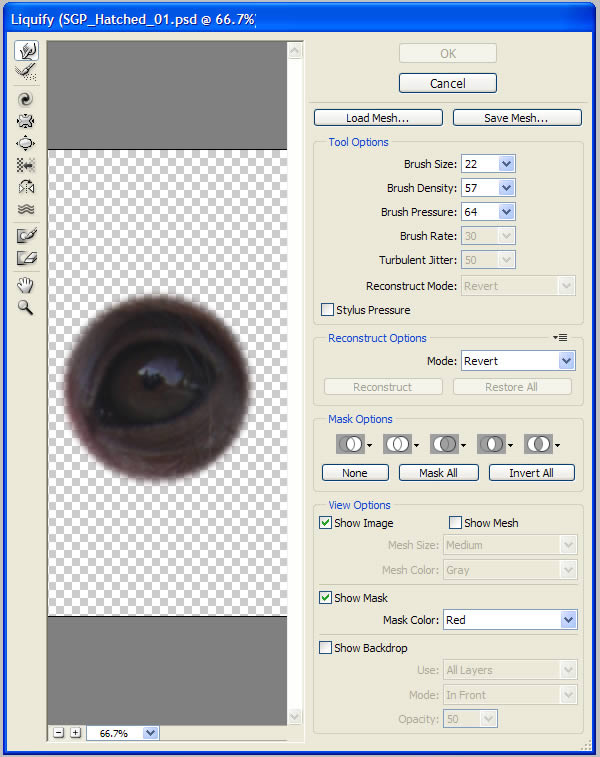Select the Freeze Mask tool
Viewport: 600px width, 757px height.
[x=27, y=236]
